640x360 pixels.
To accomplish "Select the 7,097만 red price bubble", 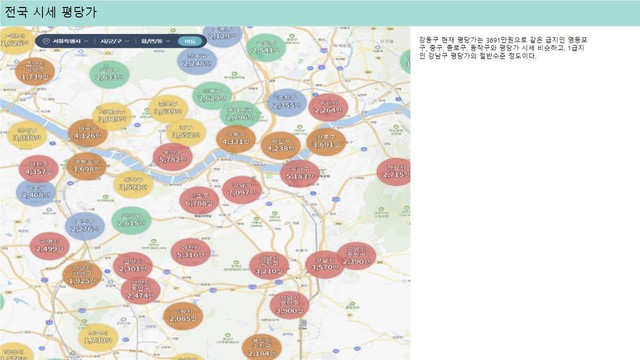I will pos(242,190).
